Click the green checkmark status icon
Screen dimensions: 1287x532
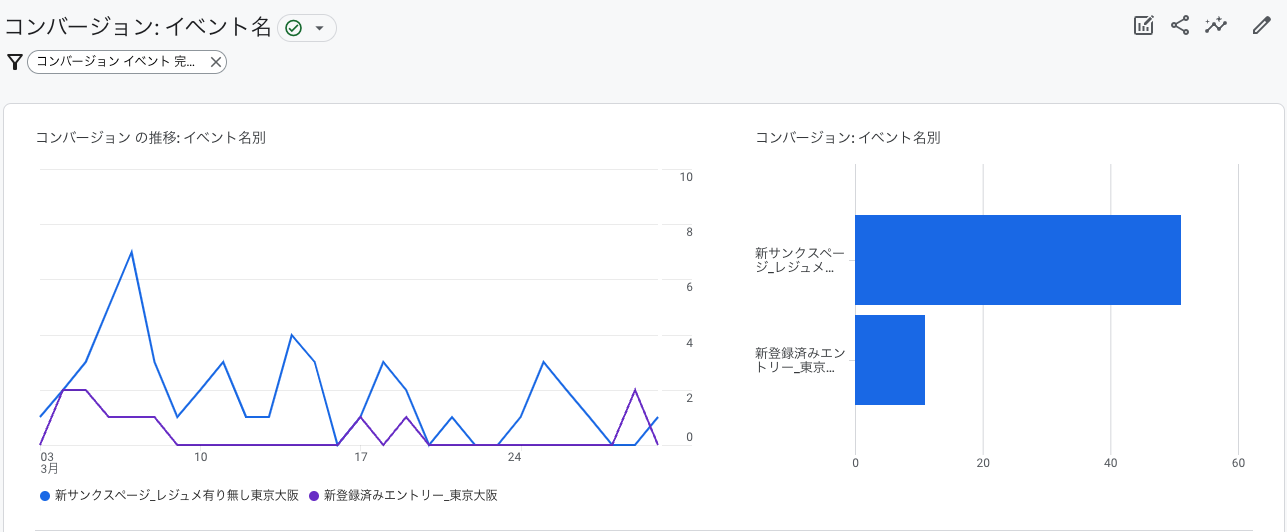[x=294, y=28]
